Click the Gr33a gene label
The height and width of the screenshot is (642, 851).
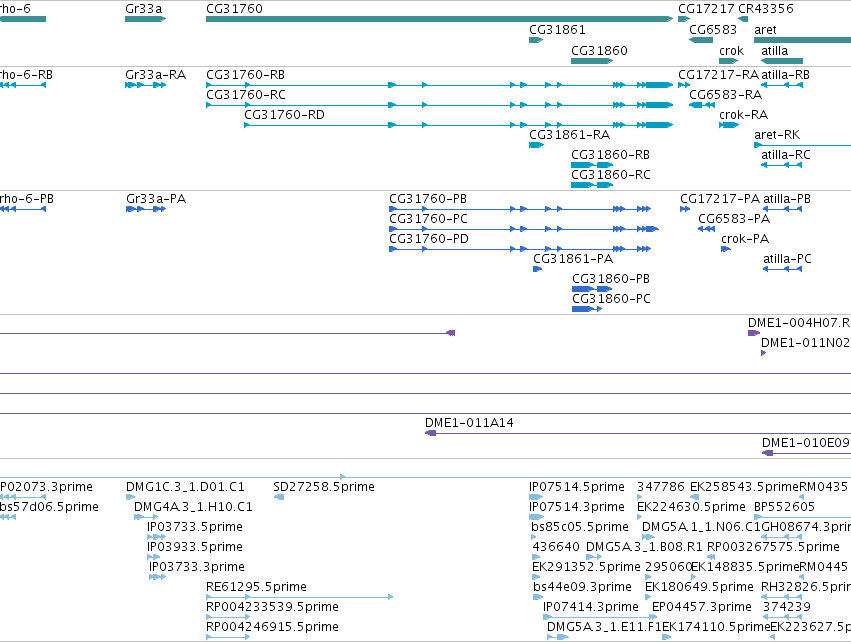pyautogui.click(x=143, y=9)
